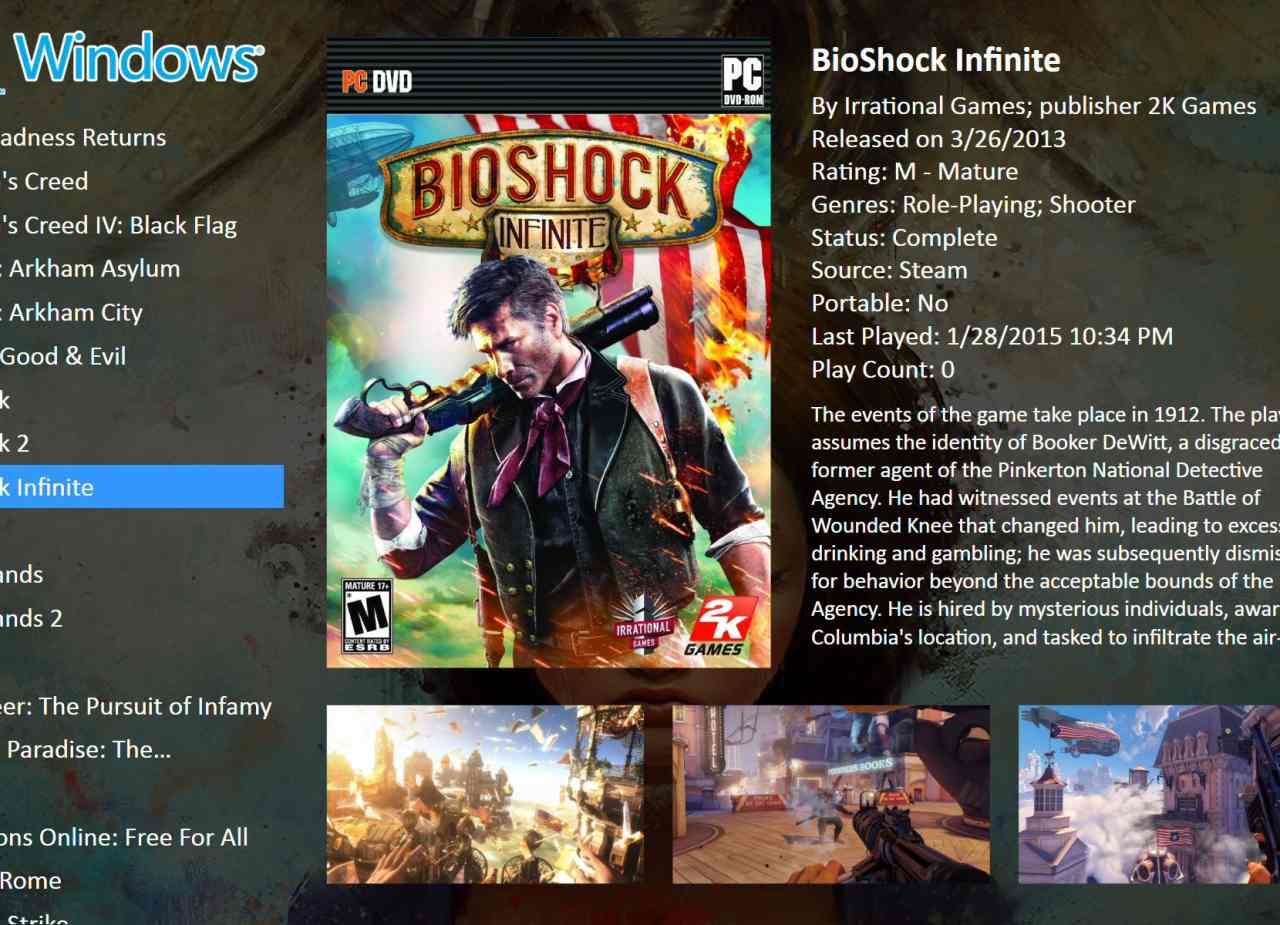Click the Good & Evil game entry
The image size is (1280, 925).
click(63, 356)
